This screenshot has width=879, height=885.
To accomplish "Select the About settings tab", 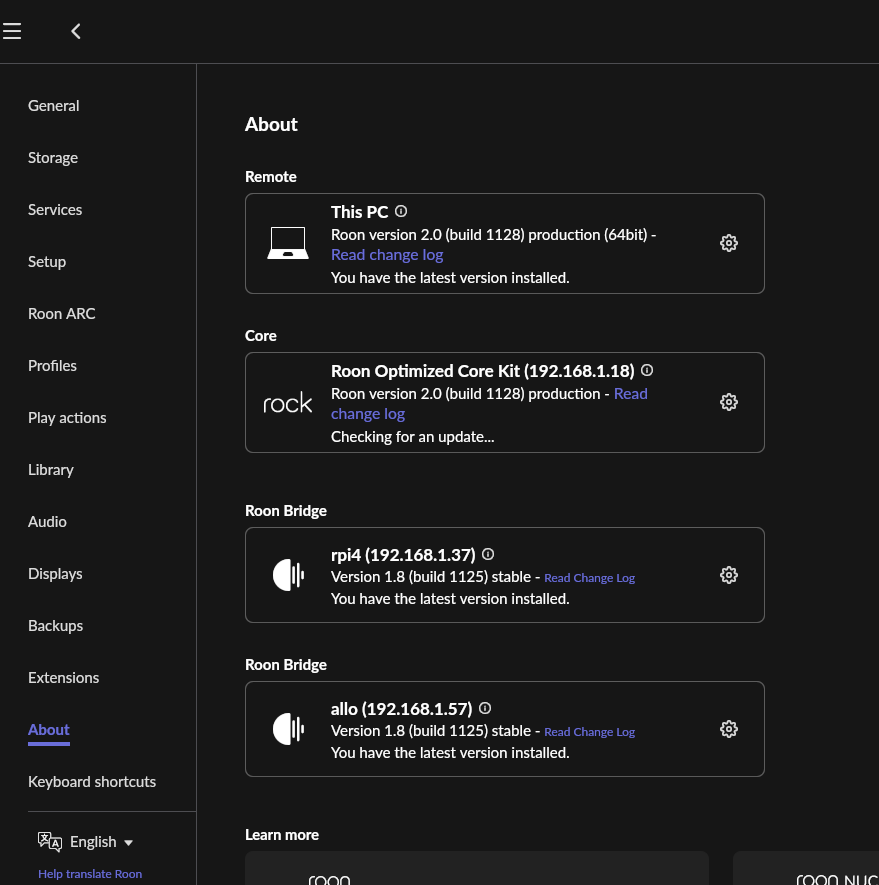I will [49, 730].
